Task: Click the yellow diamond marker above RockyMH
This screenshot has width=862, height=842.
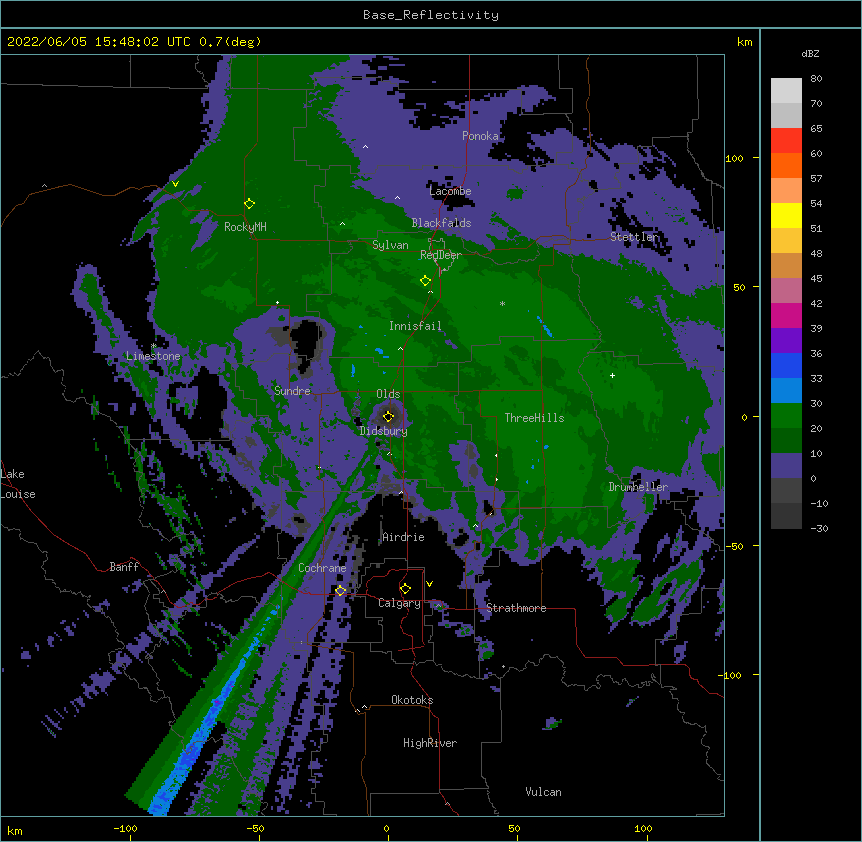Action: [250, 204]
